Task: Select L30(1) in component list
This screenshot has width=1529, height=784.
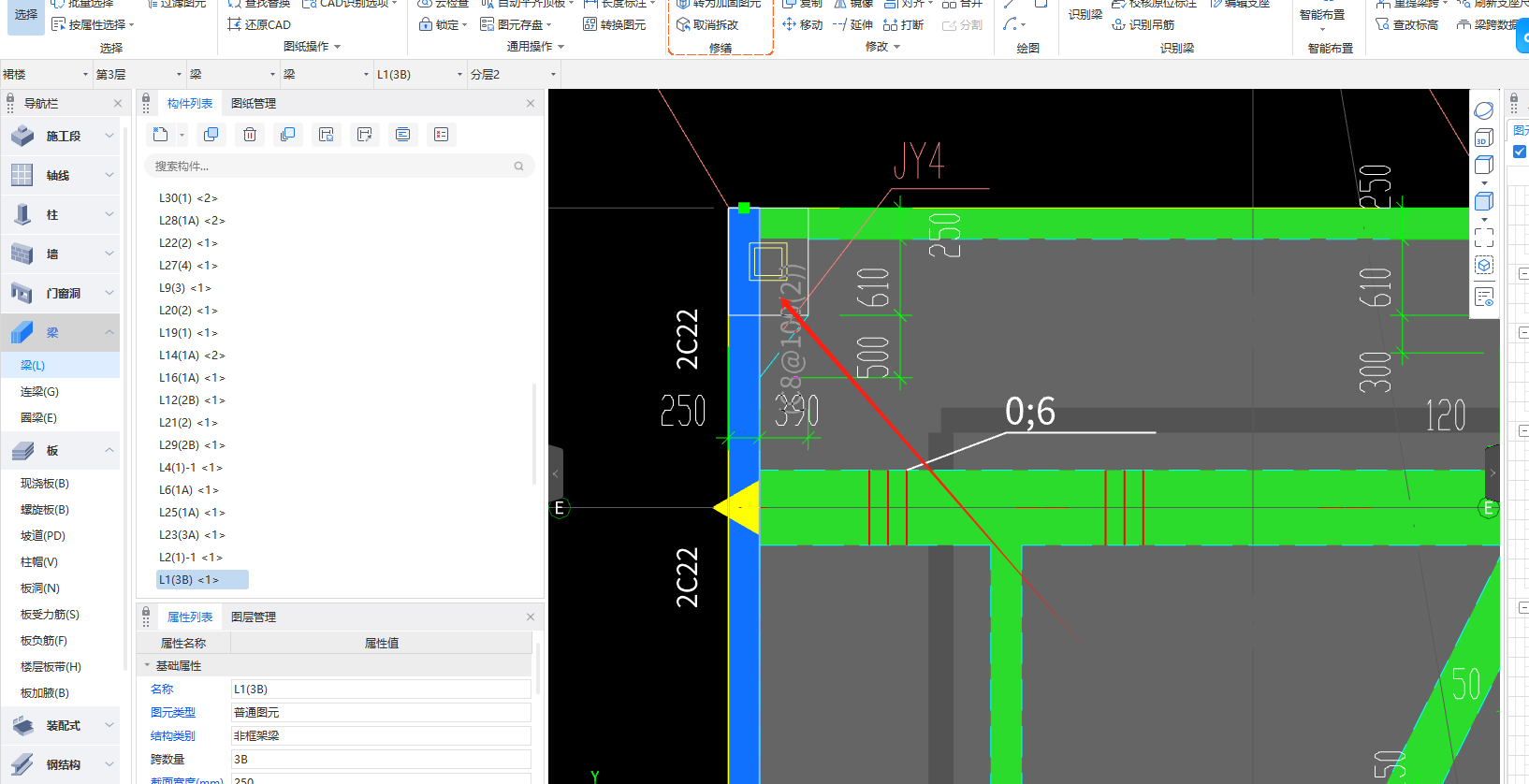Action: pyautogui.click(x=188, y=198)
